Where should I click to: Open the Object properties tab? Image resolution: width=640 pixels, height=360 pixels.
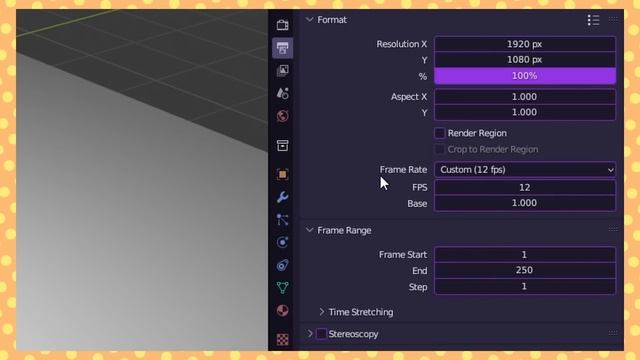(282, 174)
